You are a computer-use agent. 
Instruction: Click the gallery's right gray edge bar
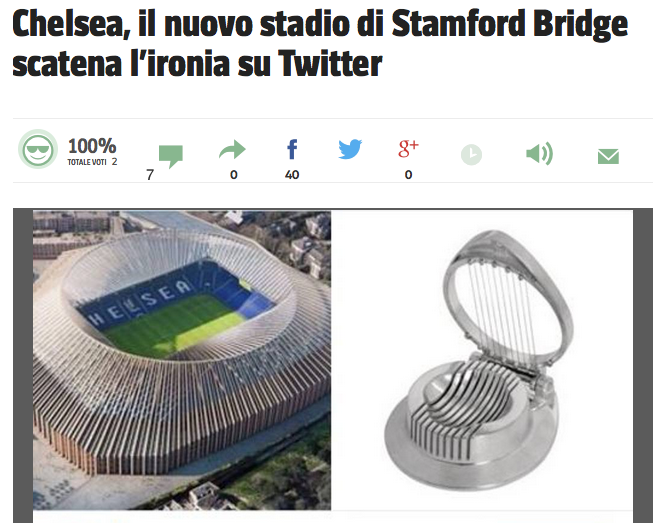pos(643,366)
